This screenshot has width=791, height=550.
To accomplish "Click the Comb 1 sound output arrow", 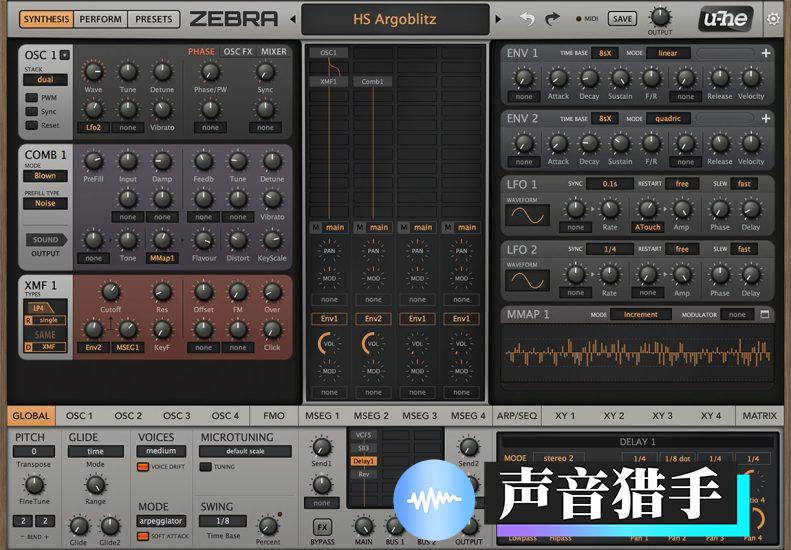I will (46, 240).
